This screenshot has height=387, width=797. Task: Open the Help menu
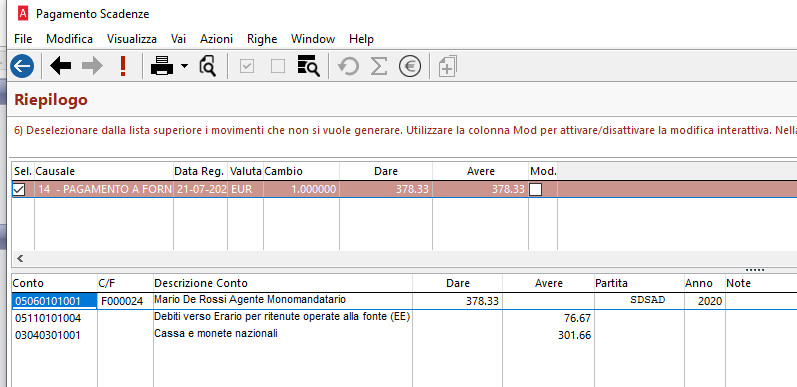click(361, 39)
